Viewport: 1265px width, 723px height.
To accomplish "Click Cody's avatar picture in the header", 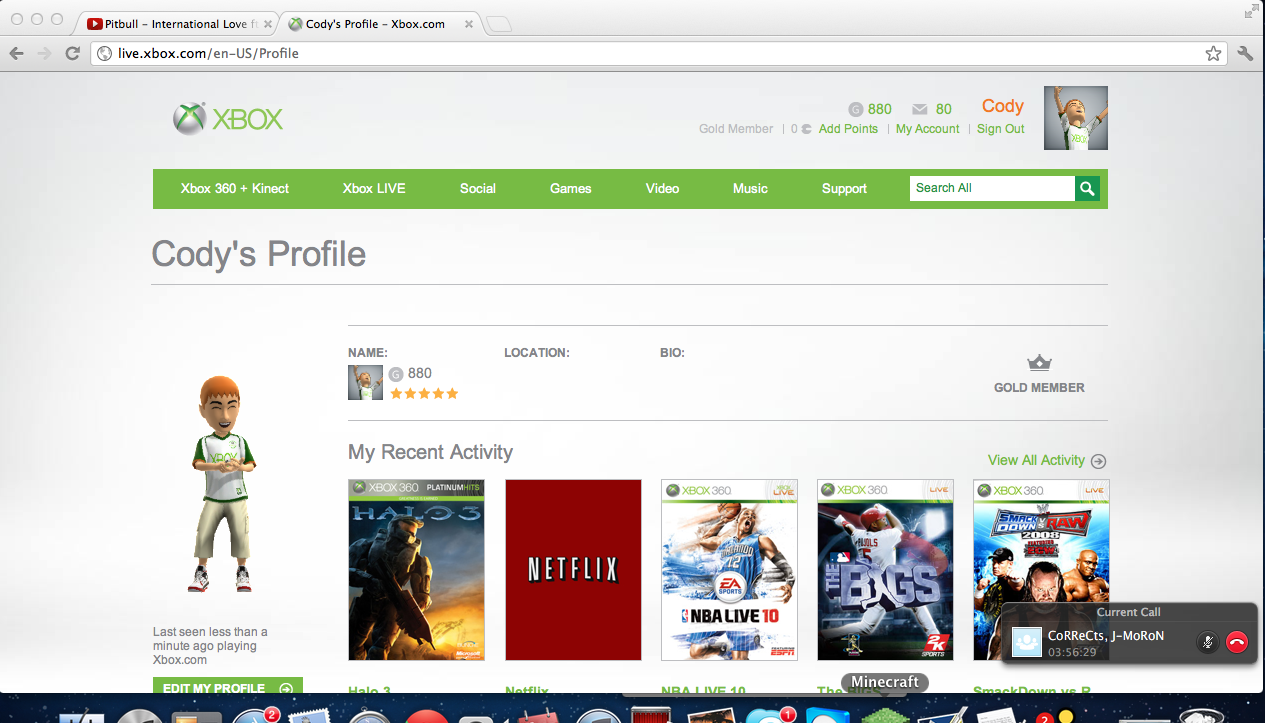I will (x=1076, y=118).
